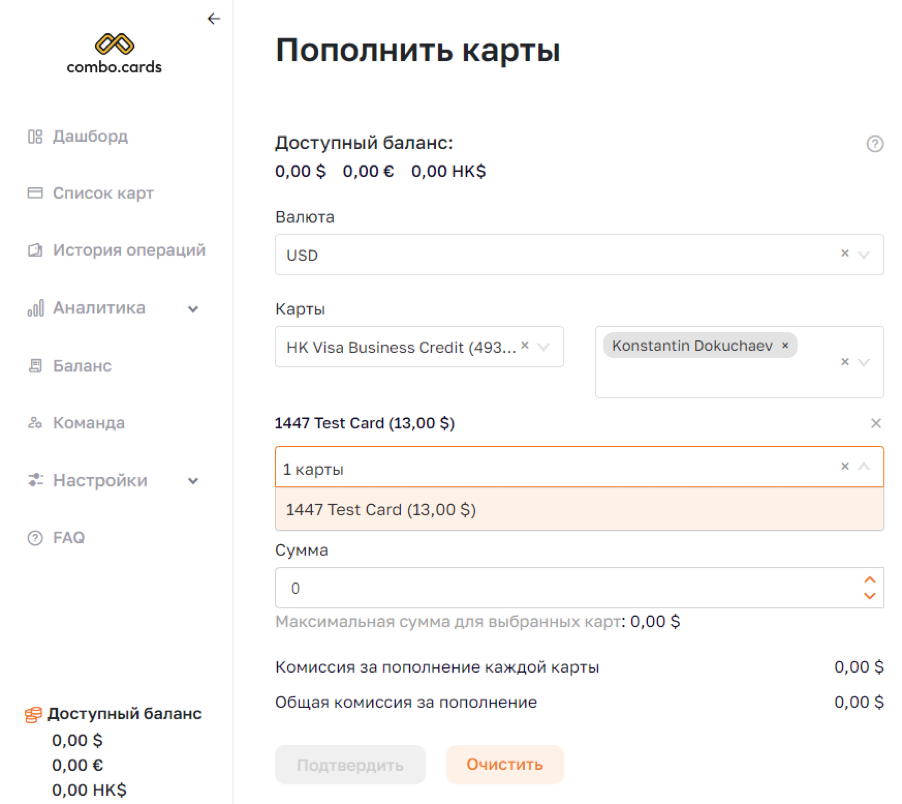Screen dimensions: 902x804
Task: Decrease the Сумма value with down arrow
Action: (x=870, y=596)
